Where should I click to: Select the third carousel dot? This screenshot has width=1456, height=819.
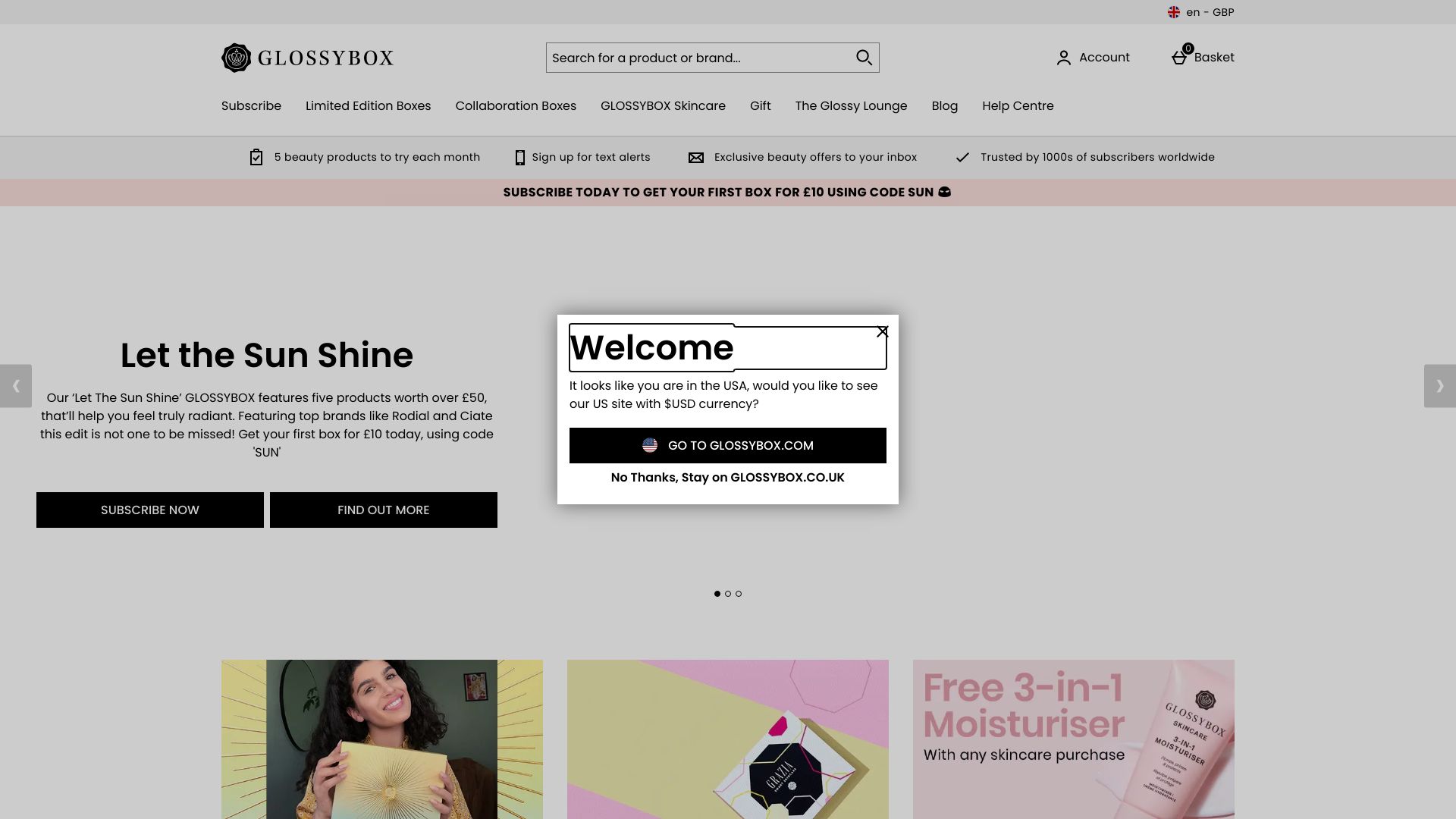(739, 594)
